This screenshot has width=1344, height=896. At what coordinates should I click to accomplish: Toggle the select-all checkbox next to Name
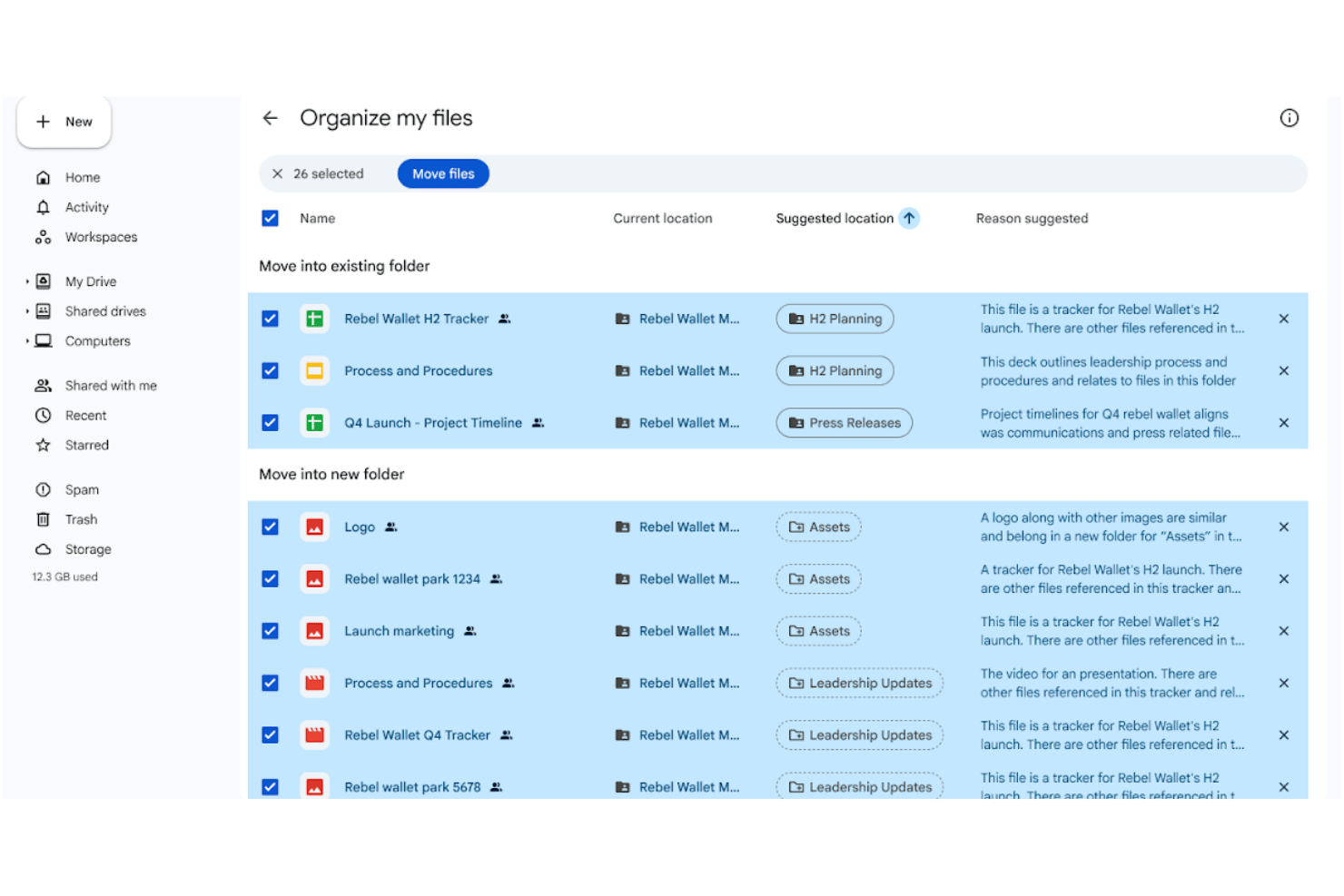270,218
